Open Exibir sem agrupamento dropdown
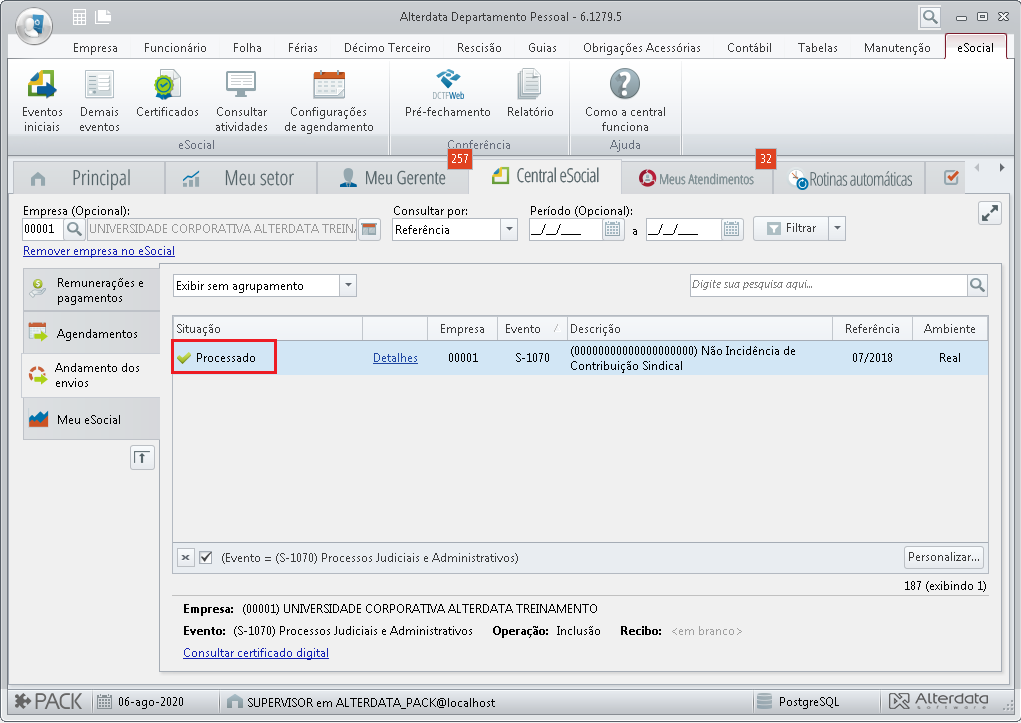 click(348, 285)
